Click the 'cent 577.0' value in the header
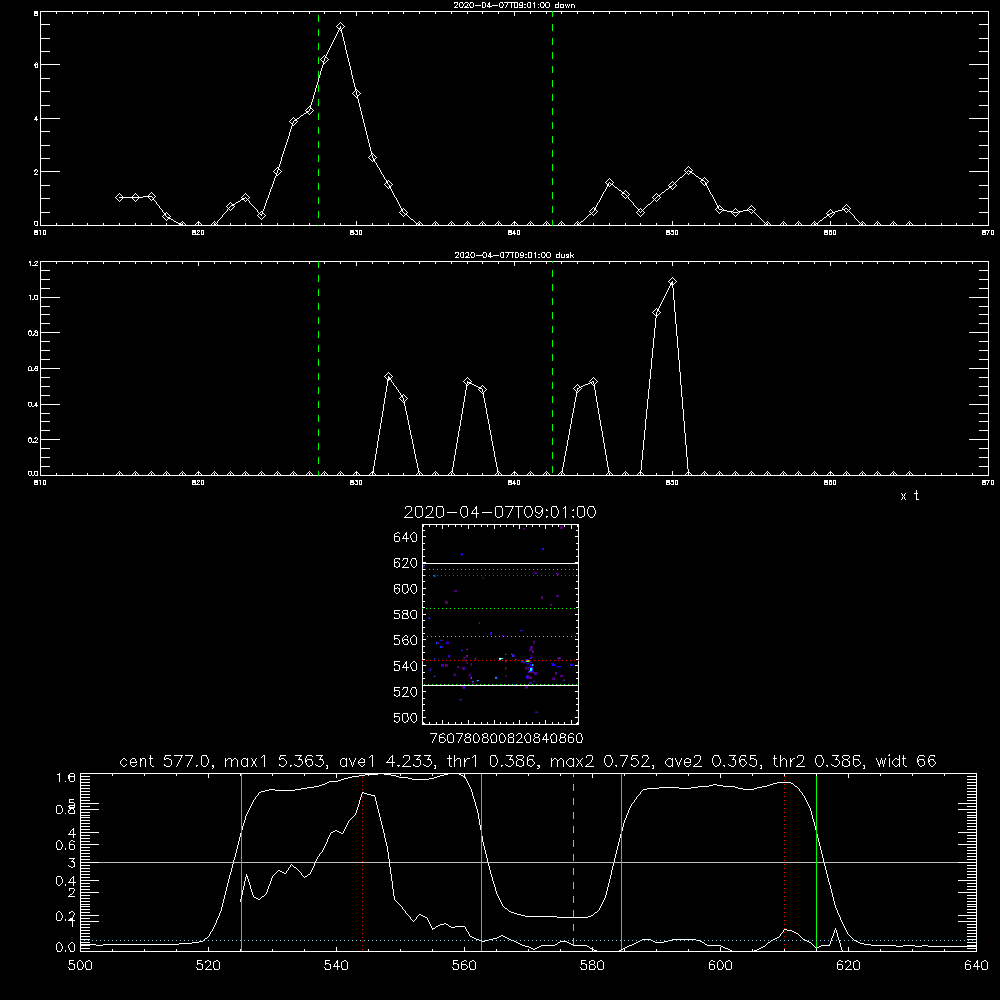This screenshot has width=1000, height=1000. pyautogui.click(x=165, y=761)
